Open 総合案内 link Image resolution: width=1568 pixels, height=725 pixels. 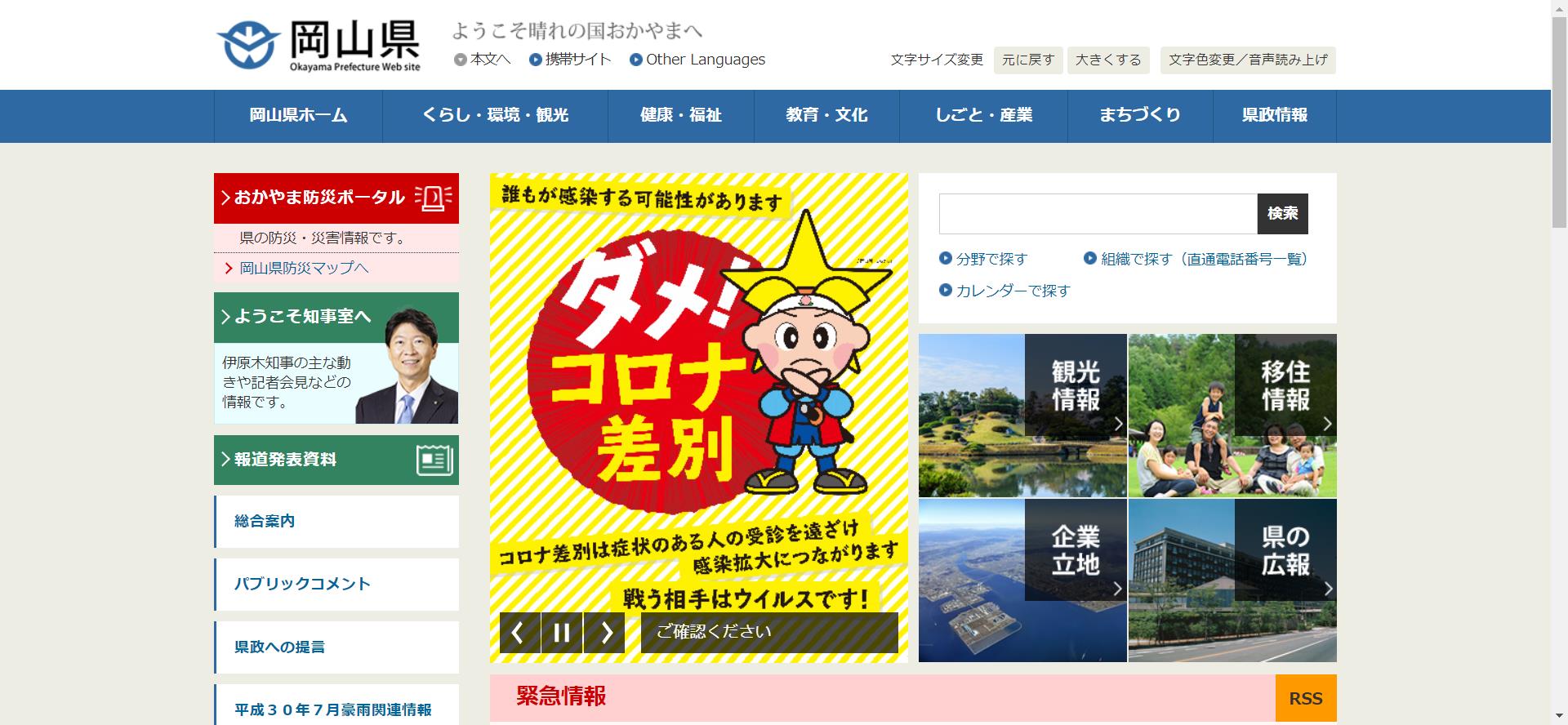(x=336, y=522)
